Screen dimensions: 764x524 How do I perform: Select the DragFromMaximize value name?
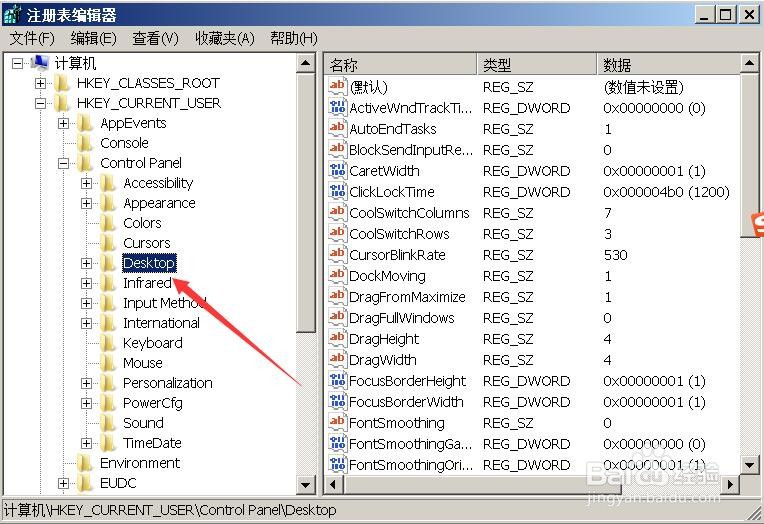tap(407, 297)
